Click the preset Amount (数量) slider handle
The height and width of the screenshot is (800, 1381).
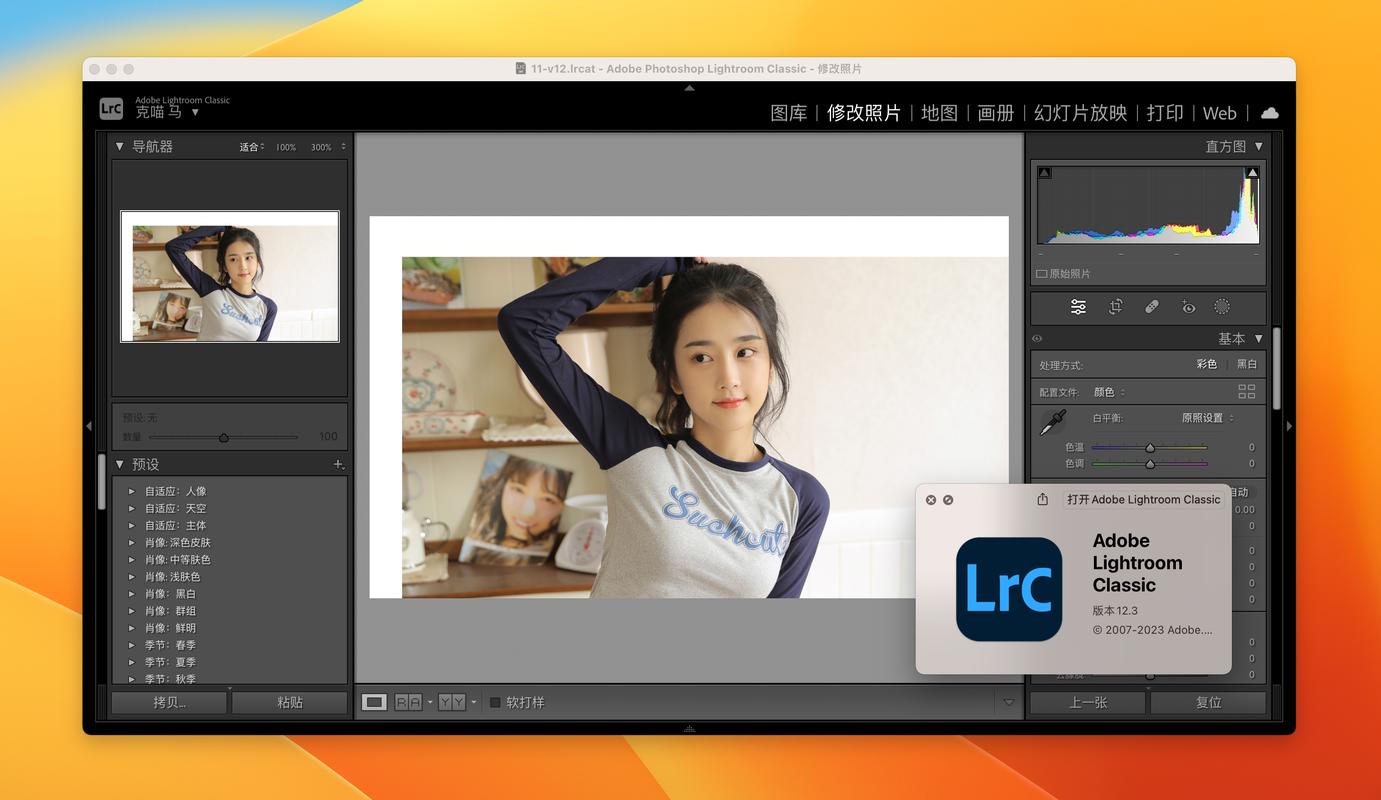tap(224, 437)
